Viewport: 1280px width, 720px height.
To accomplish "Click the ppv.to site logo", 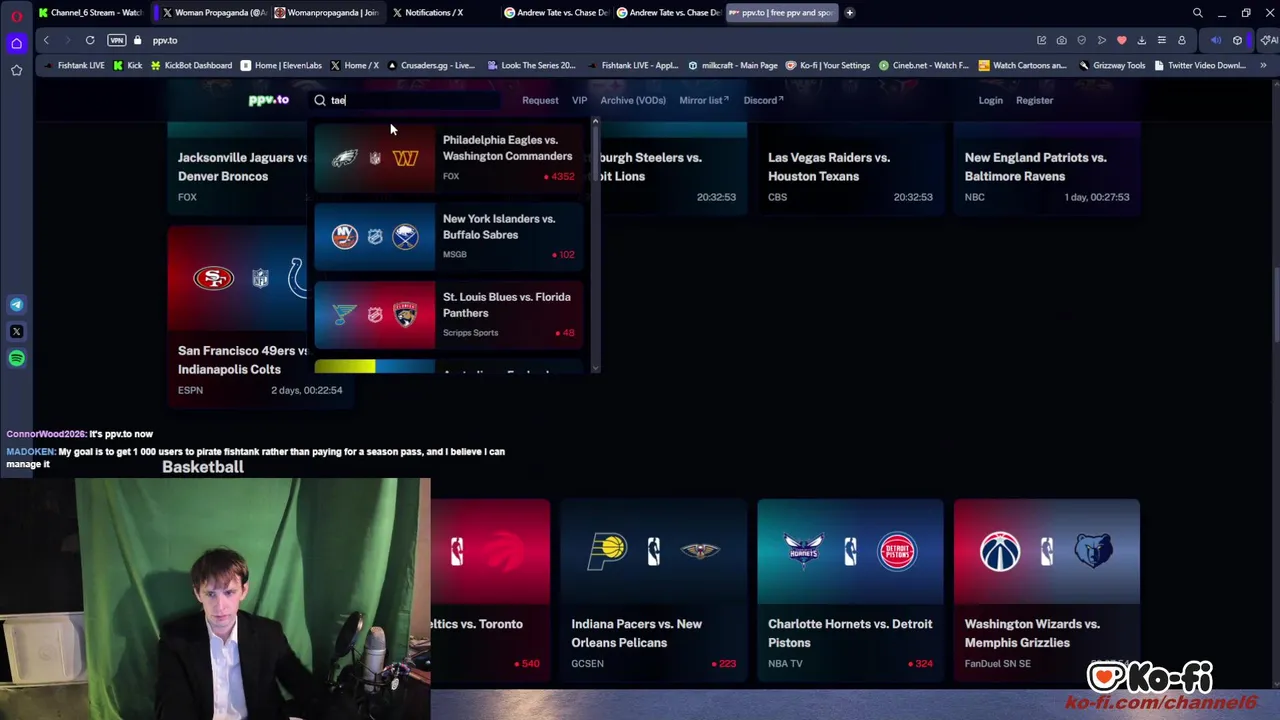I will pos(268,100).
